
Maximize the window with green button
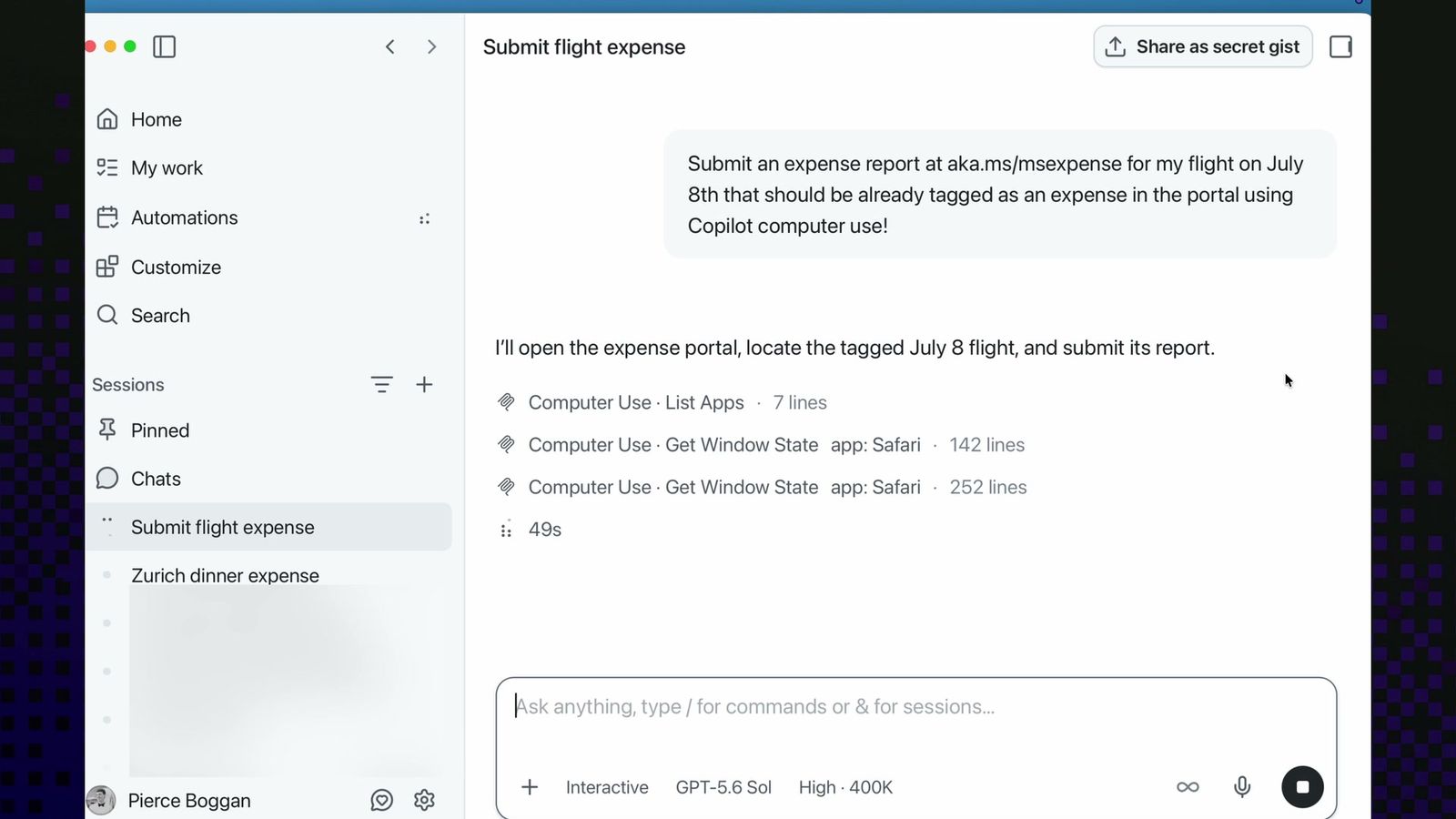[130, 46]
